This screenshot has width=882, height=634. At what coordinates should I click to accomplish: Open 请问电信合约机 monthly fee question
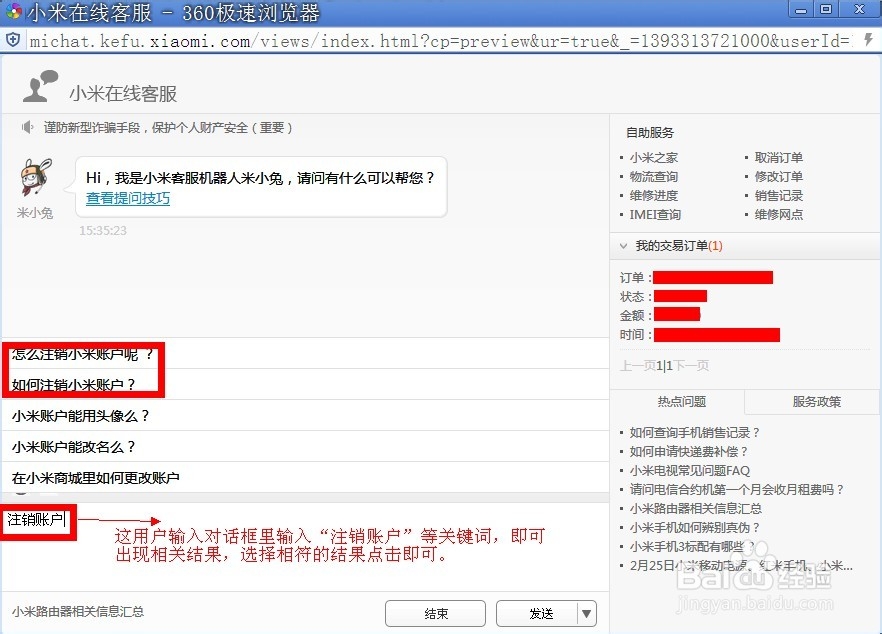click(737, 489)
